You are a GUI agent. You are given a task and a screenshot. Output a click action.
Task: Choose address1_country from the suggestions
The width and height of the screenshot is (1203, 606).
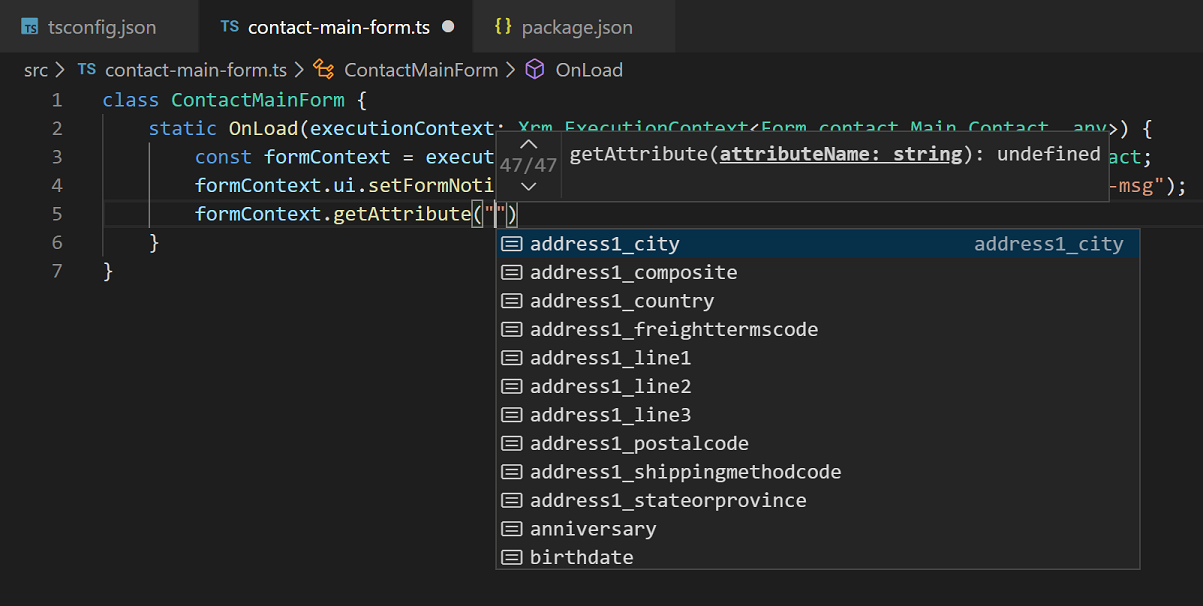tap(818, 301)
